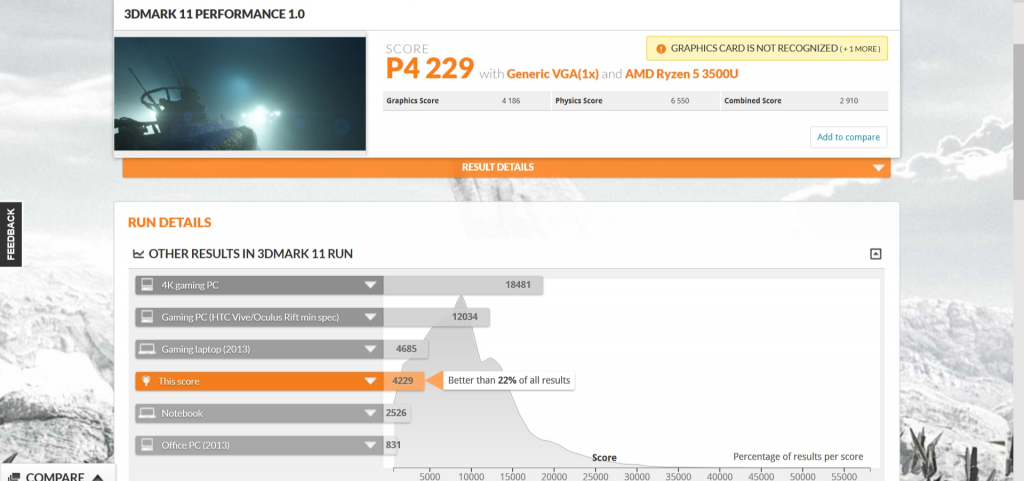Open the Generic VGA(1x) link
1024x481 pixels.
(552, 74)
